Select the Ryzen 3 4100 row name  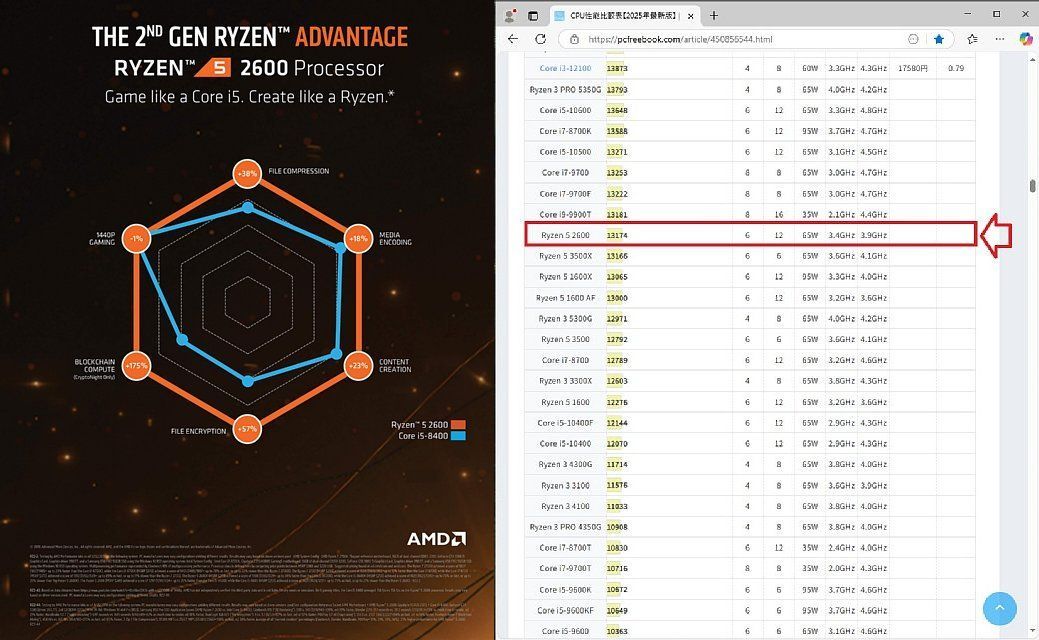point(565,506)
